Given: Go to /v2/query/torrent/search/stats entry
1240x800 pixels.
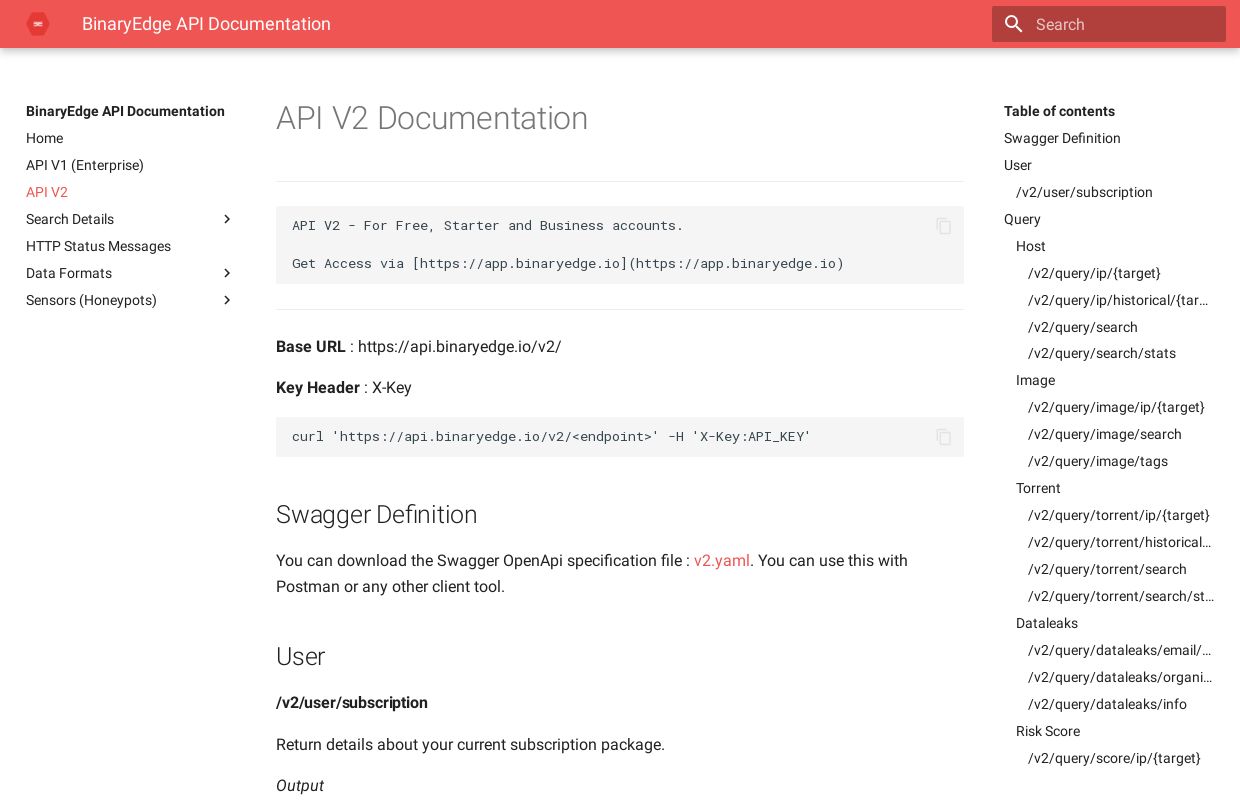Looking at the screenshot, I should click(1121, 596).
